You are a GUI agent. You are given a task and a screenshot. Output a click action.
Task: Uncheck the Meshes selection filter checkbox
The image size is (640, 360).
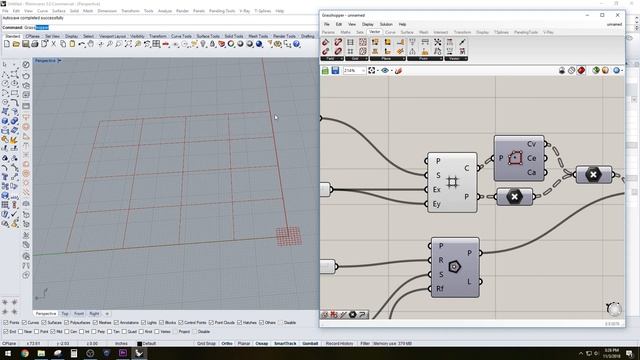(x=95, y=322)
